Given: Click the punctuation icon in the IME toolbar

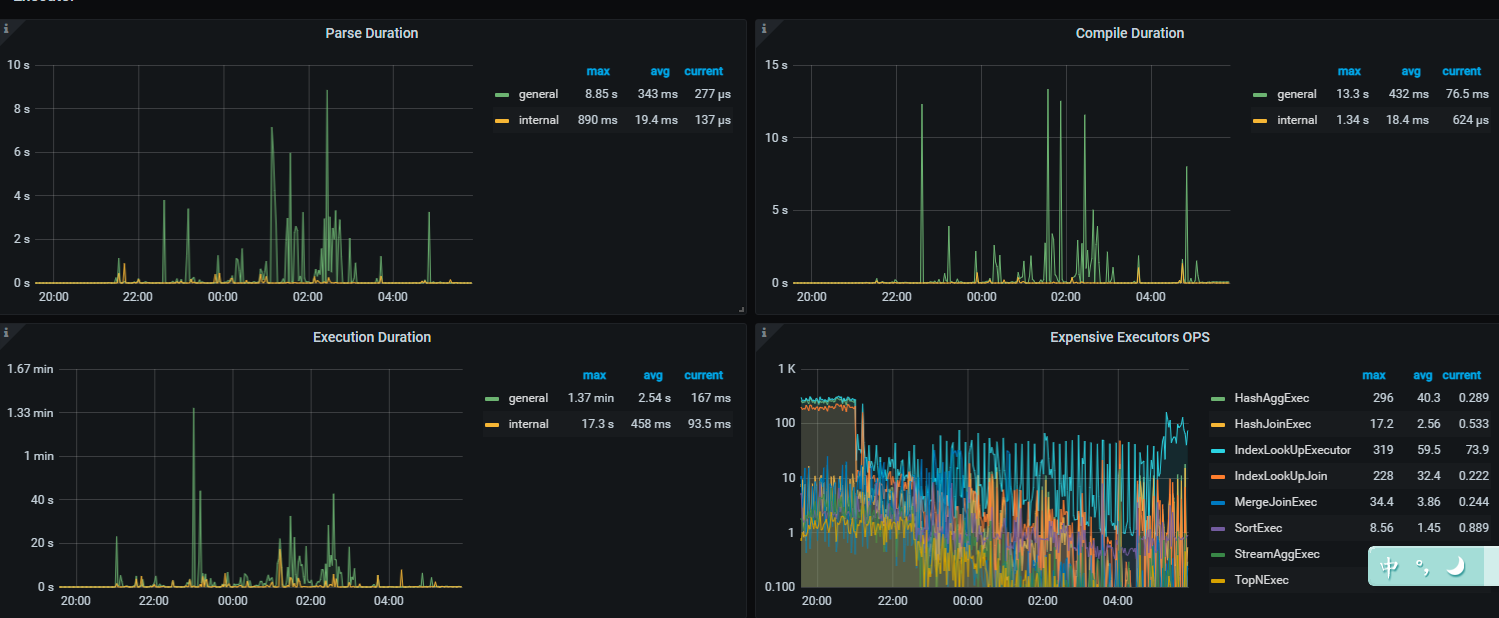Looking at the screenshot, I should (x=1421, y=567).
